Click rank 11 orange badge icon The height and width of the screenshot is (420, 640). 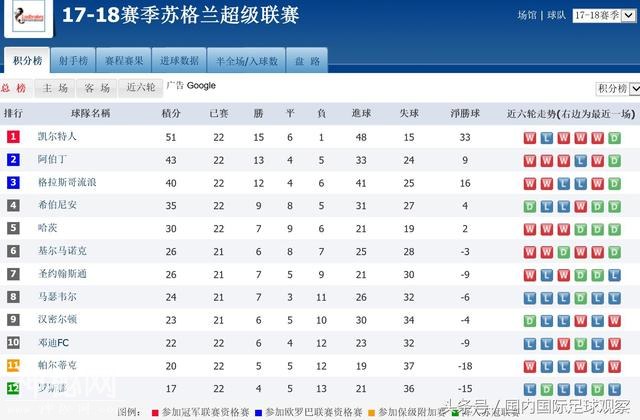pos(13,366)
